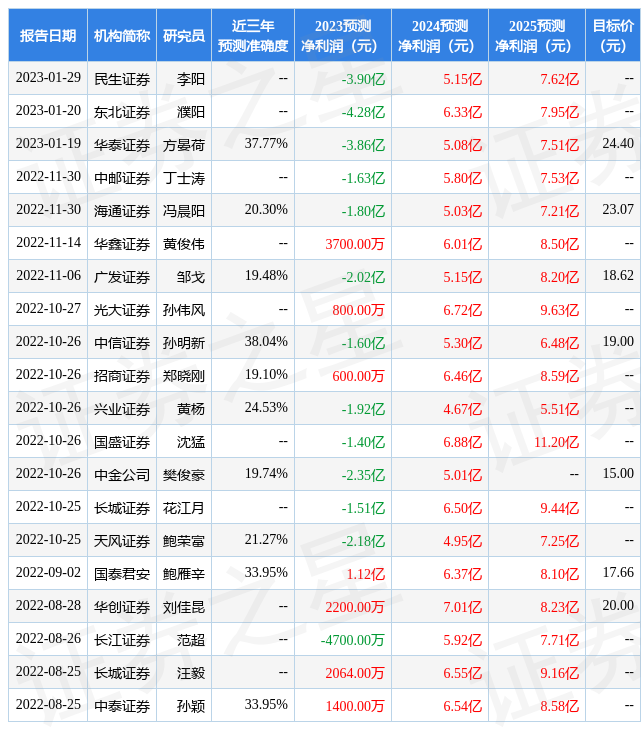This screenshot has width=641, height=730.
Task: Click researcher name 方晏荷
Action: pos(184,145)
